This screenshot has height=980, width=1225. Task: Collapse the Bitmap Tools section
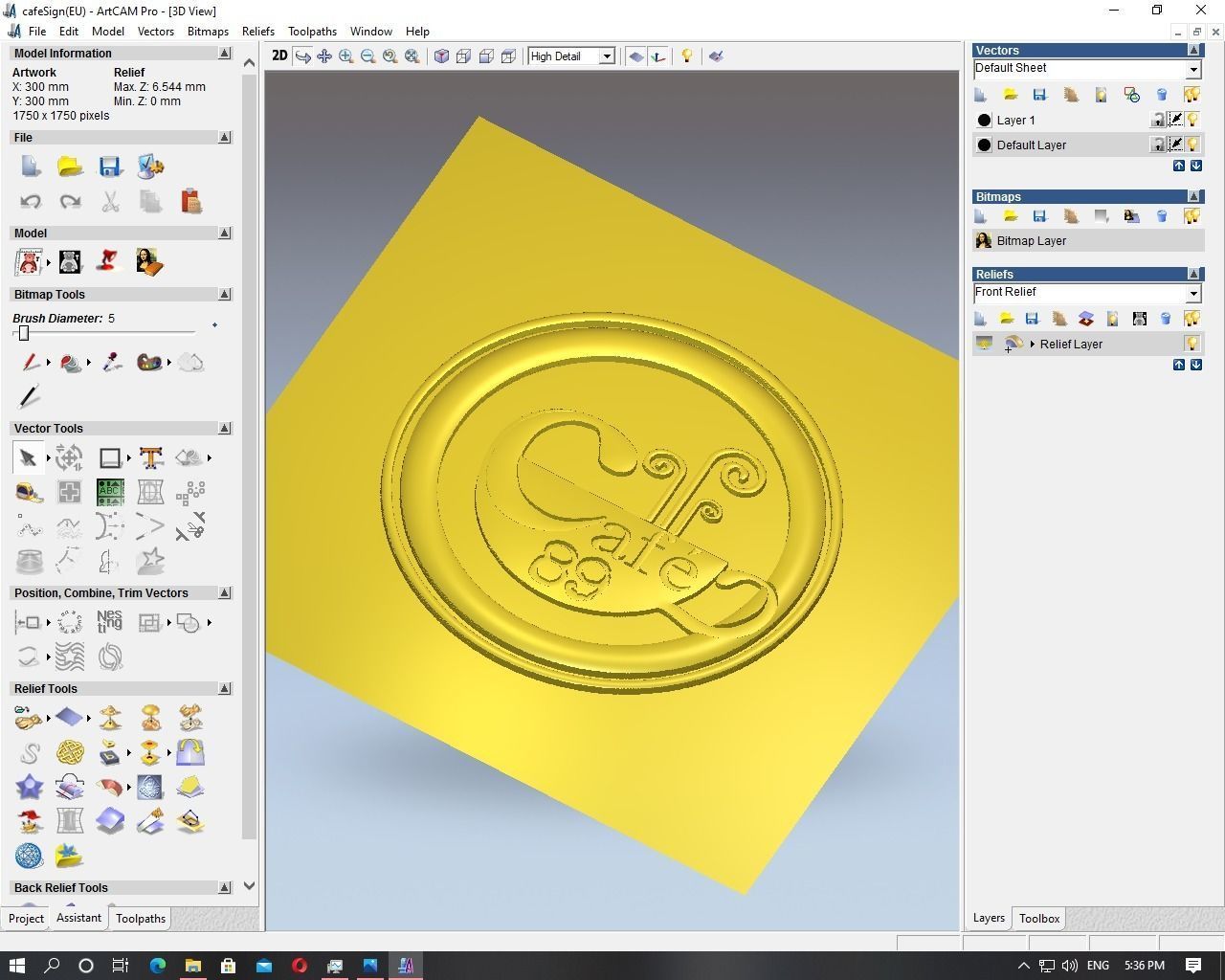[x=225, y=295]
